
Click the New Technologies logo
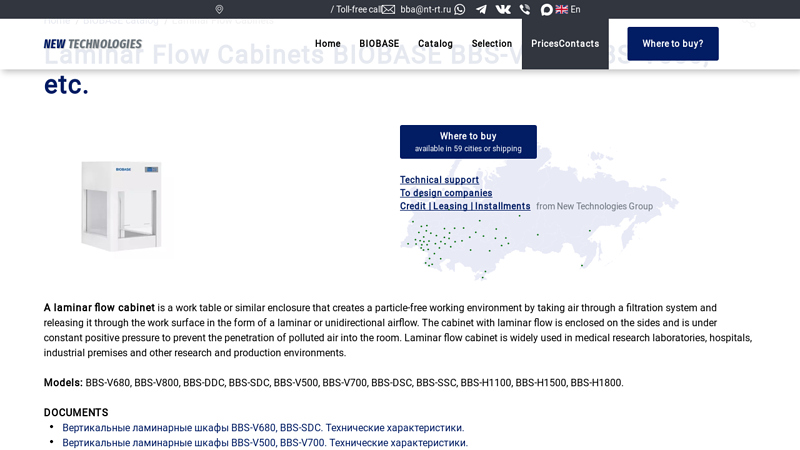point(93,44)
